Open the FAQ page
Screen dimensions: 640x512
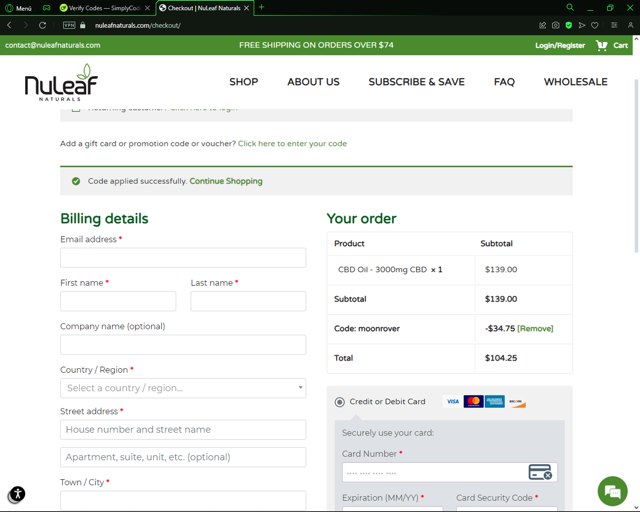click(504, 82)
